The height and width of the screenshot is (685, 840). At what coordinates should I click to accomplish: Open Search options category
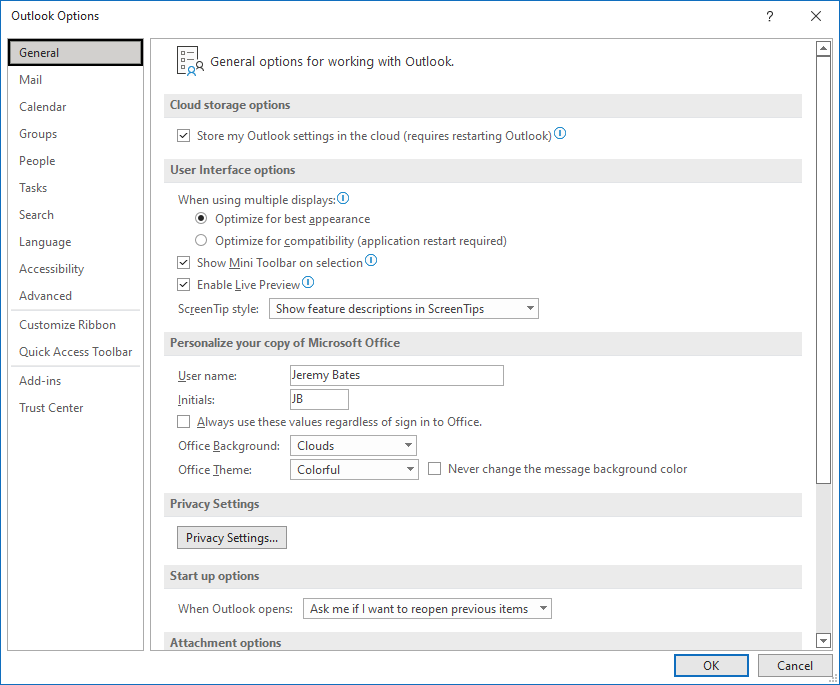[x=76, y=215]
